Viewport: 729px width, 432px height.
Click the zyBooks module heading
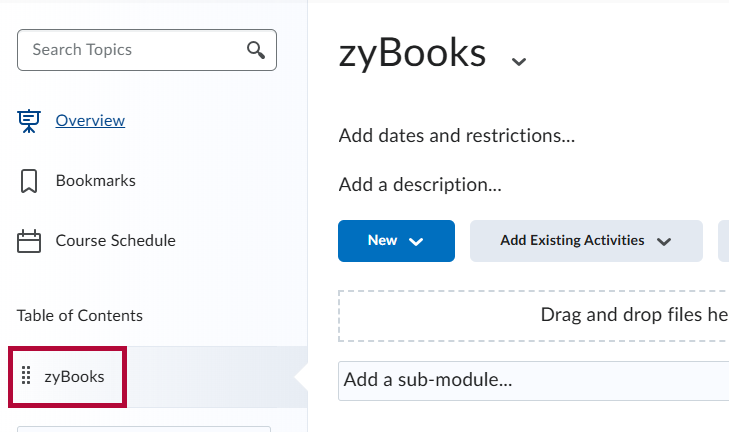(x=412, y=54)
